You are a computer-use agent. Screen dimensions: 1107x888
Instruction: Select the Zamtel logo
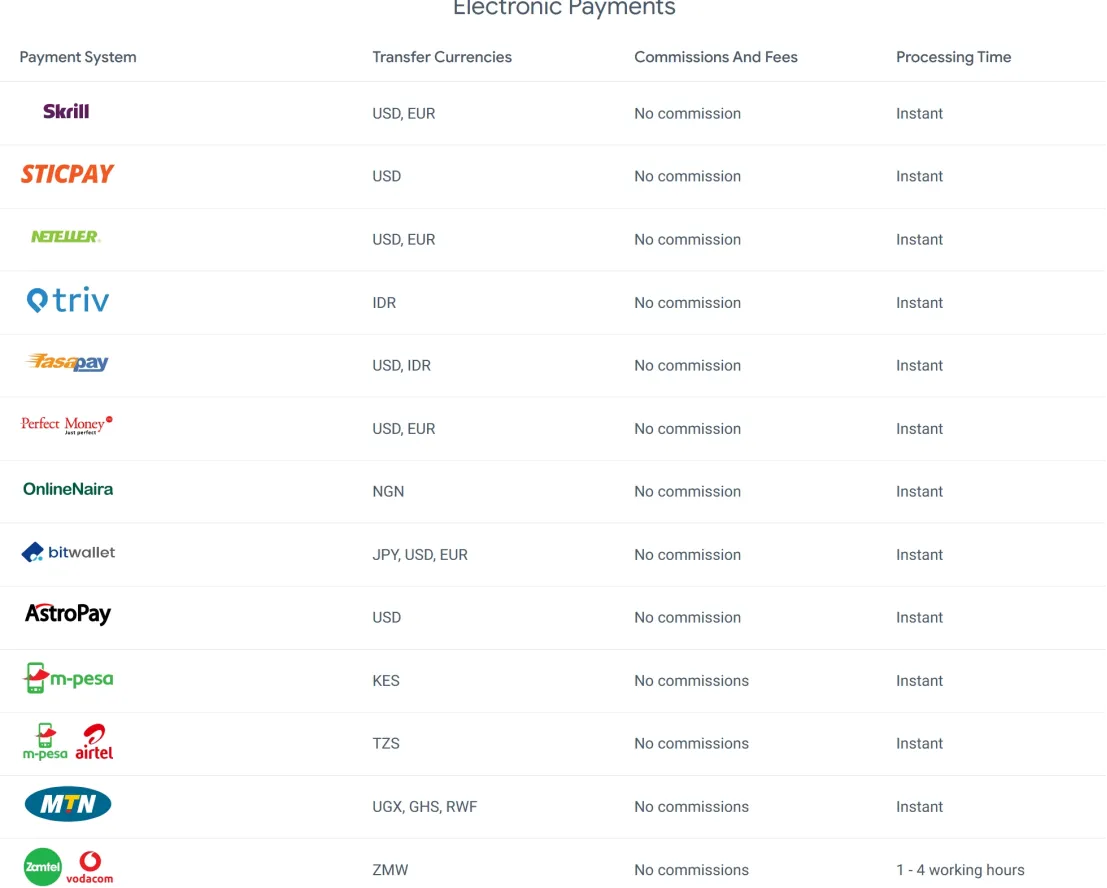coord(42,867)
